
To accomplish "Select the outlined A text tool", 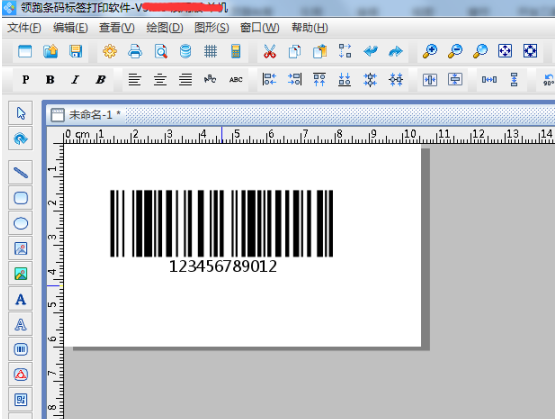I will [21, 324].
